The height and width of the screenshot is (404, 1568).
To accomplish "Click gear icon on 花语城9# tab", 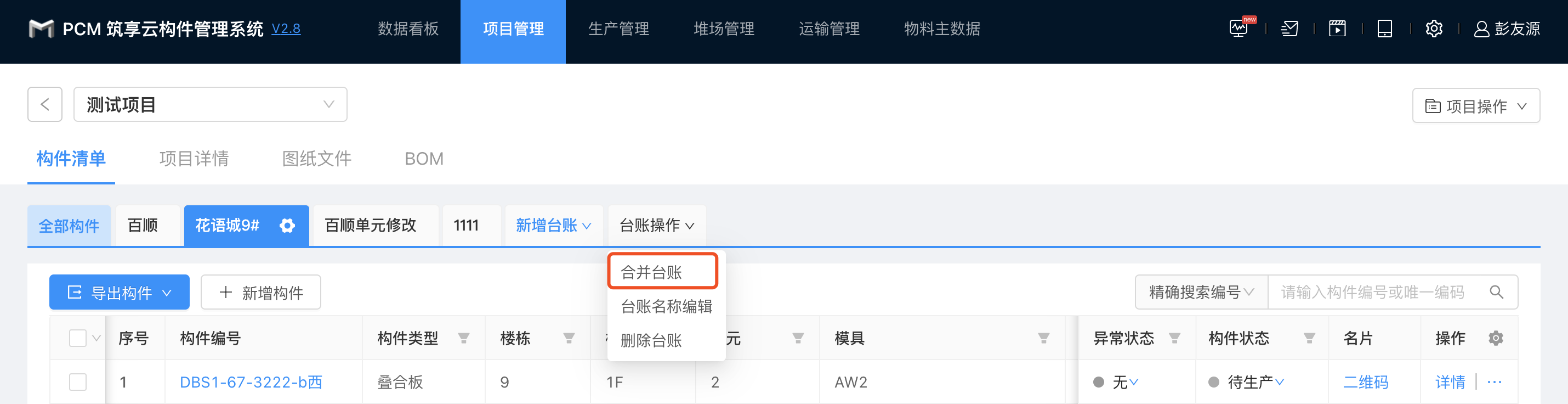I will [x=287, y=226].
